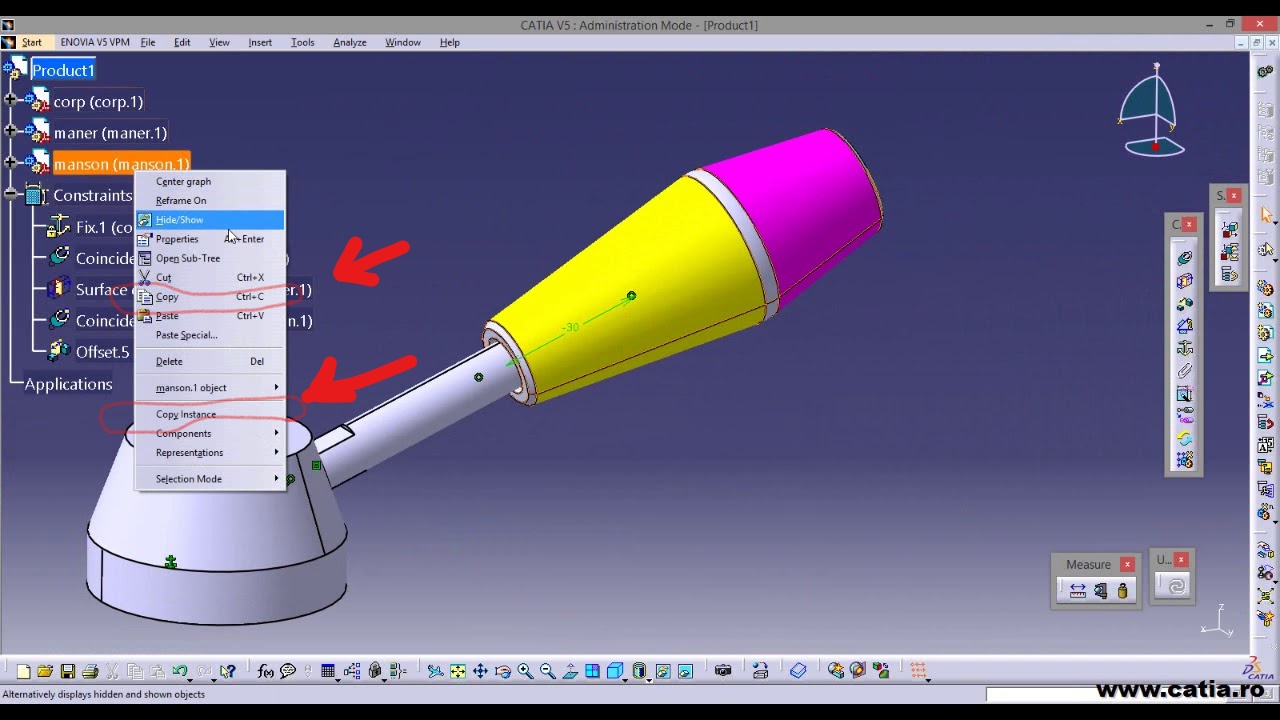The height and width of the screenshot is (720, 1280).
Task: Click the Angle Constraint icon
Action: tap(1185, 326)
